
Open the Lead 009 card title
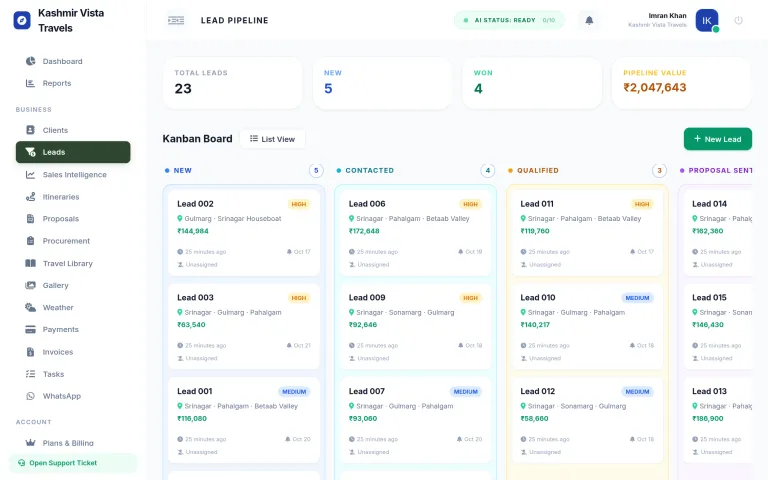coord(367,297)
